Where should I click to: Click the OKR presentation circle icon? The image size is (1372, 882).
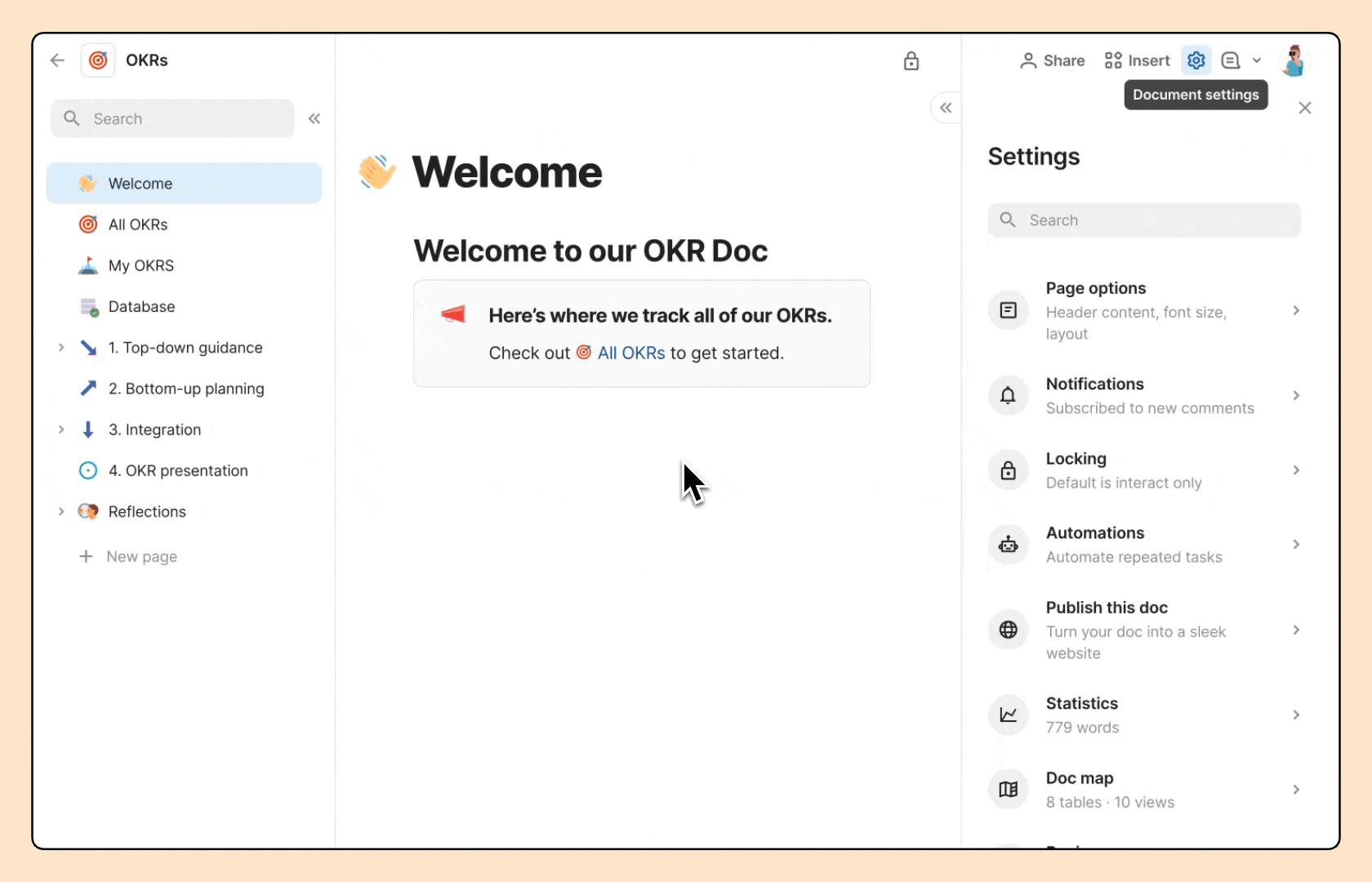coord(88,470)
